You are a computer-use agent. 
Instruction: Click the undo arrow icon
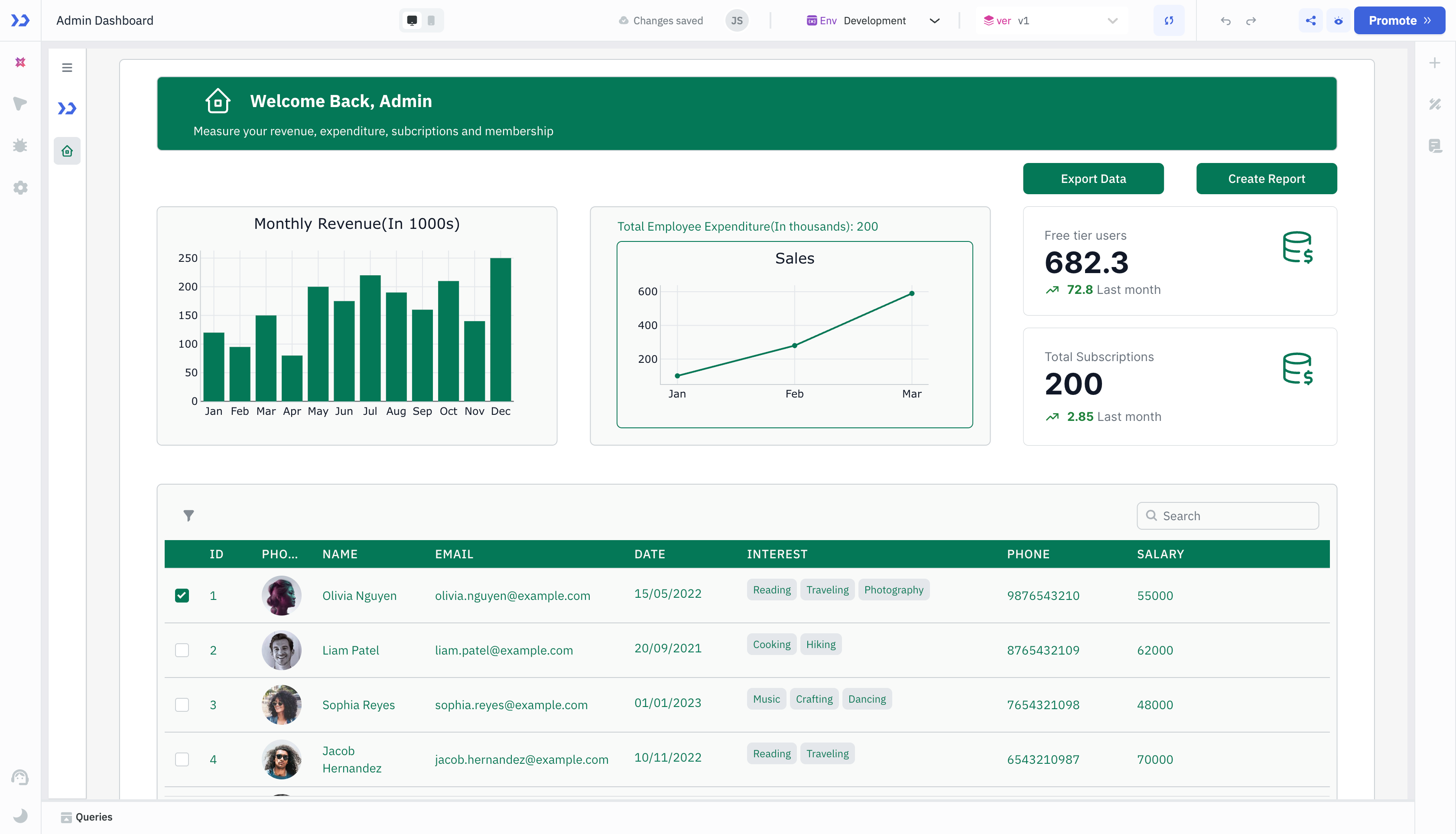pos(1226,20)
